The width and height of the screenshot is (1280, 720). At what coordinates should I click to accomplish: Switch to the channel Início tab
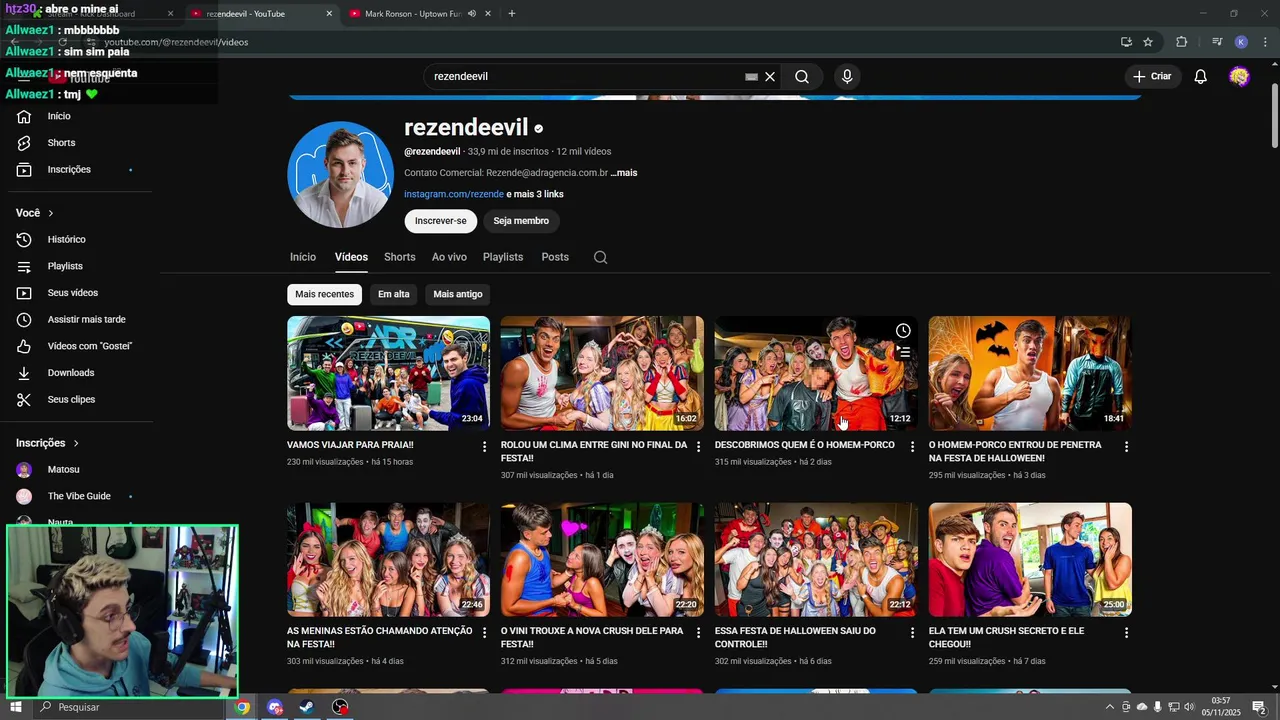click(x=303, y=257)
